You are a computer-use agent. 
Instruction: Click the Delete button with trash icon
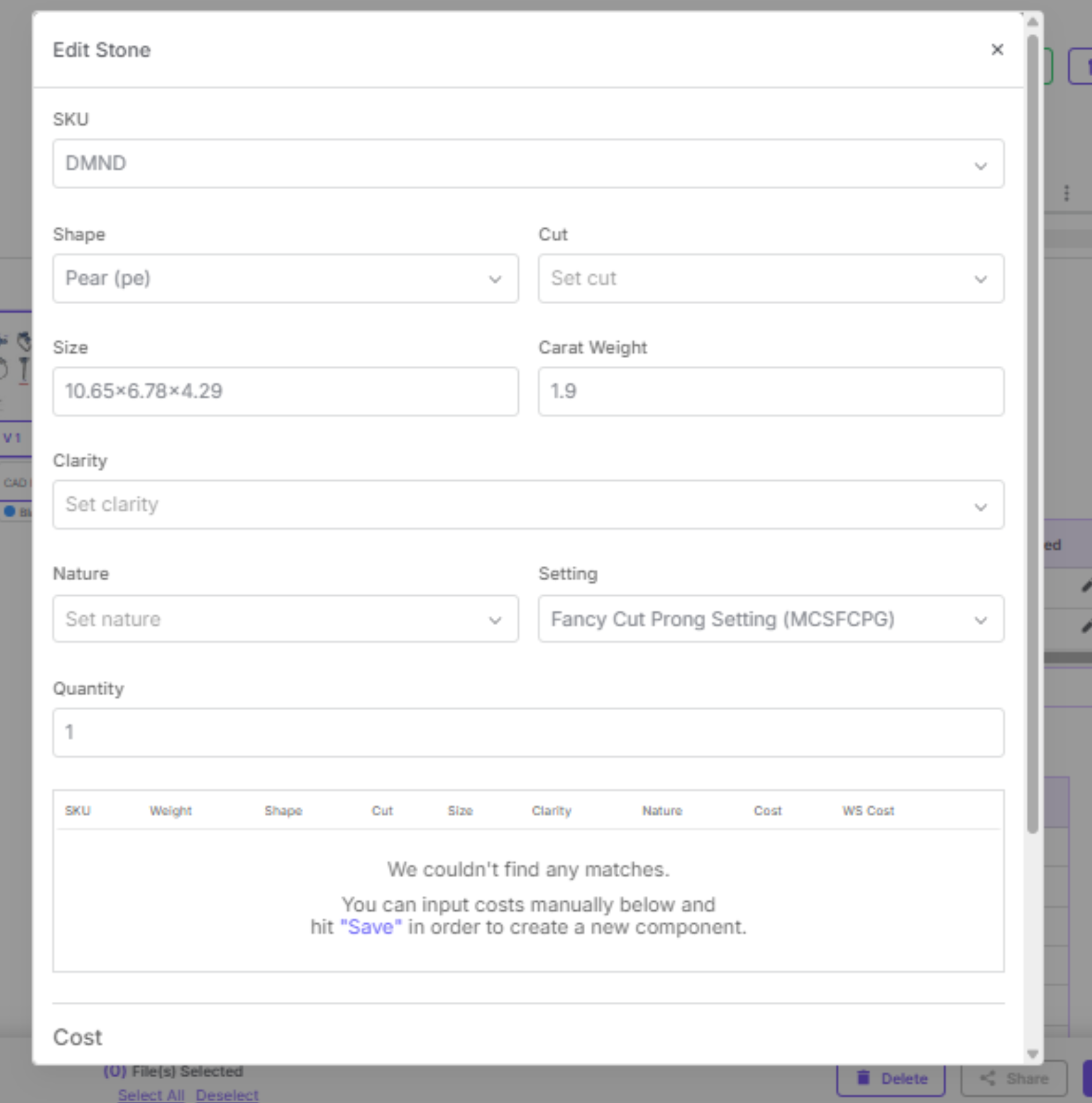(891, 1078)
